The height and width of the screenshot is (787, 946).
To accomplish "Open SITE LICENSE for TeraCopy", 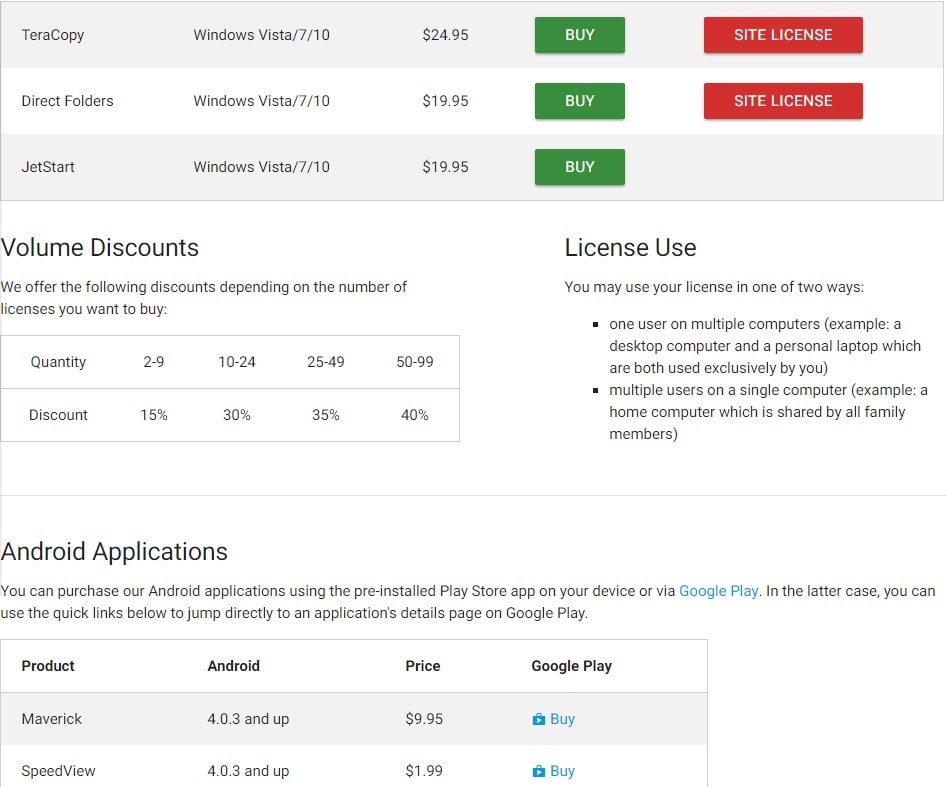I will [x=783, y=35].
